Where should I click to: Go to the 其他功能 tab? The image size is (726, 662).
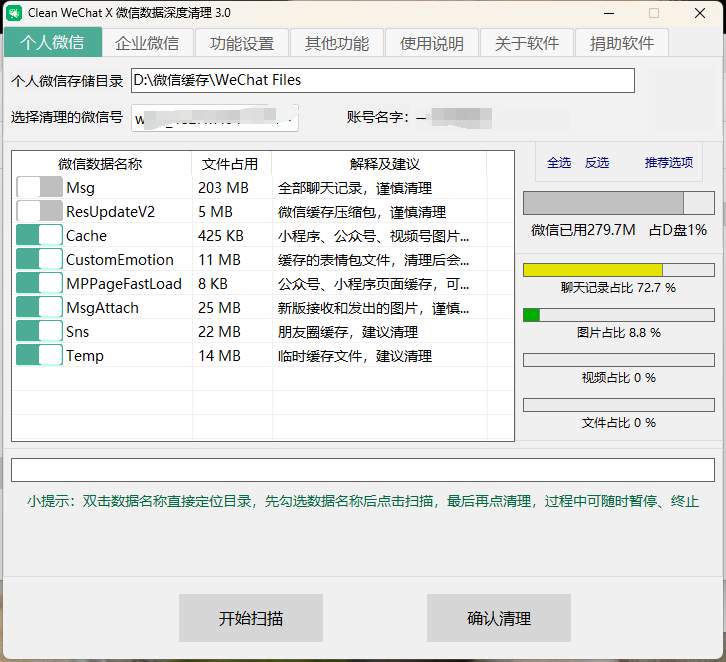tap(337, 43)
